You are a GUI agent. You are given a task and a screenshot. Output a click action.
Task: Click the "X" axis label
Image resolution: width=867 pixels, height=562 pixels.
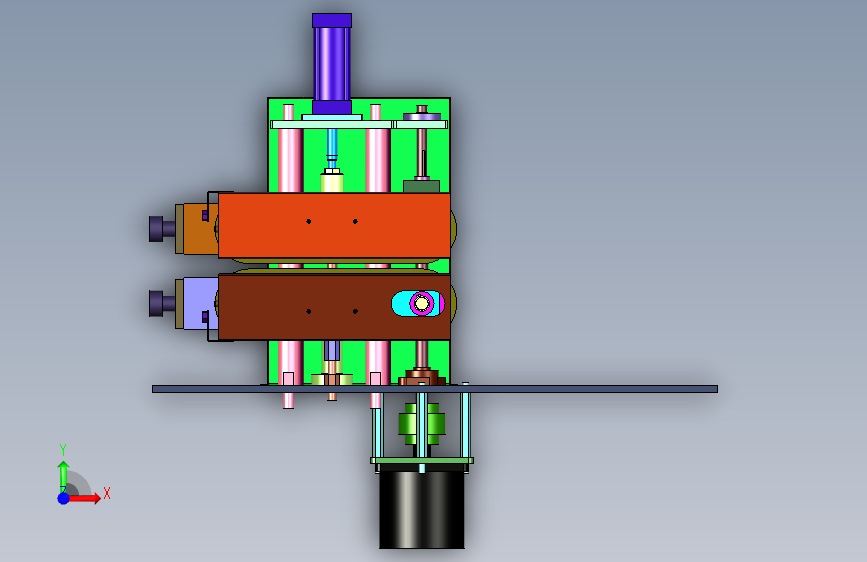point(107,493)
